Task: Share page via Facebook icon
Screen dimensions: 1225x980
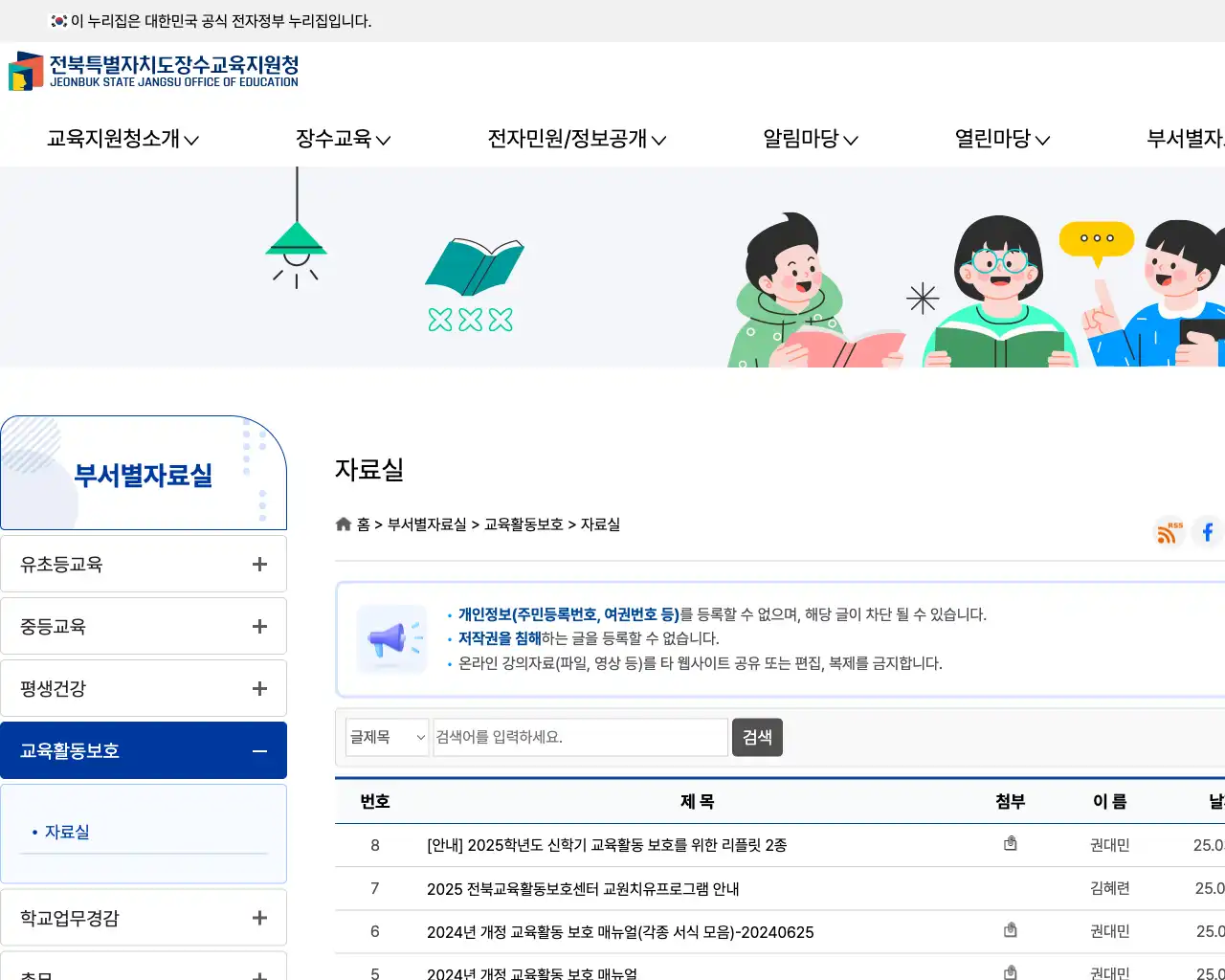Action: click(1208, 531)
